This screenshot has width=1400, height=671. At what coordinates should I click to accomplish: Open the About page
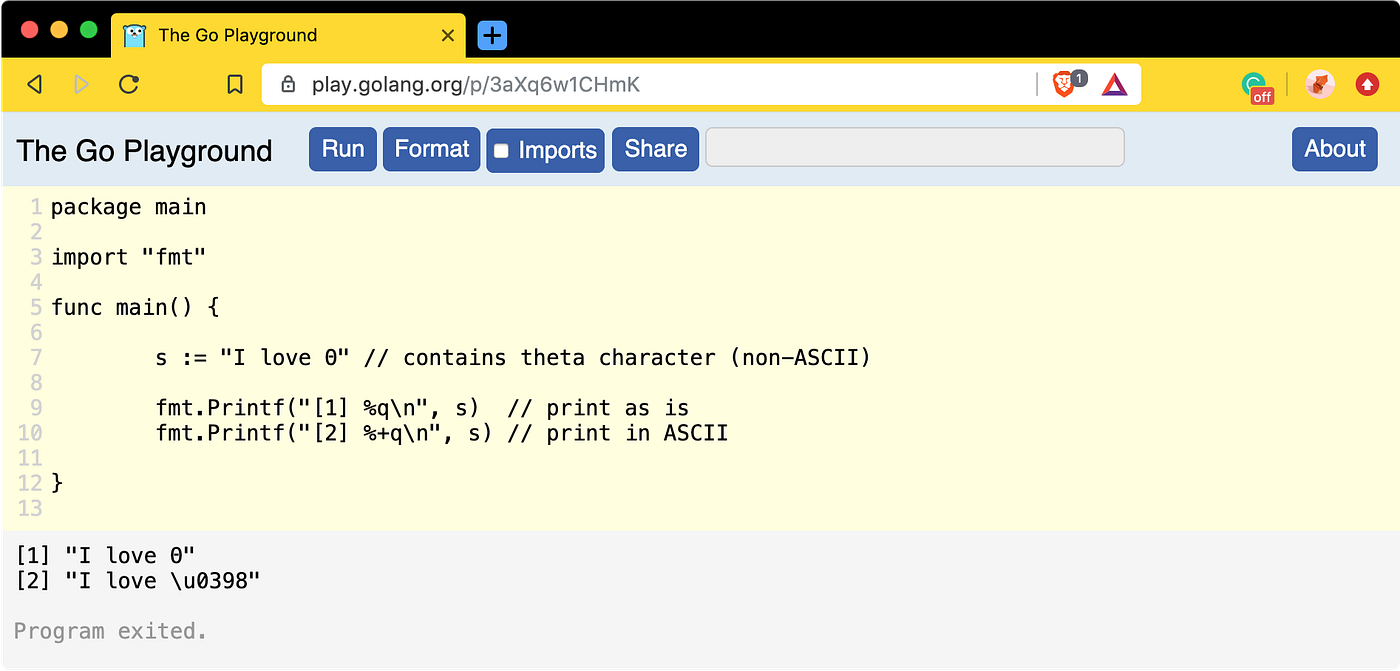(1334, 149)
